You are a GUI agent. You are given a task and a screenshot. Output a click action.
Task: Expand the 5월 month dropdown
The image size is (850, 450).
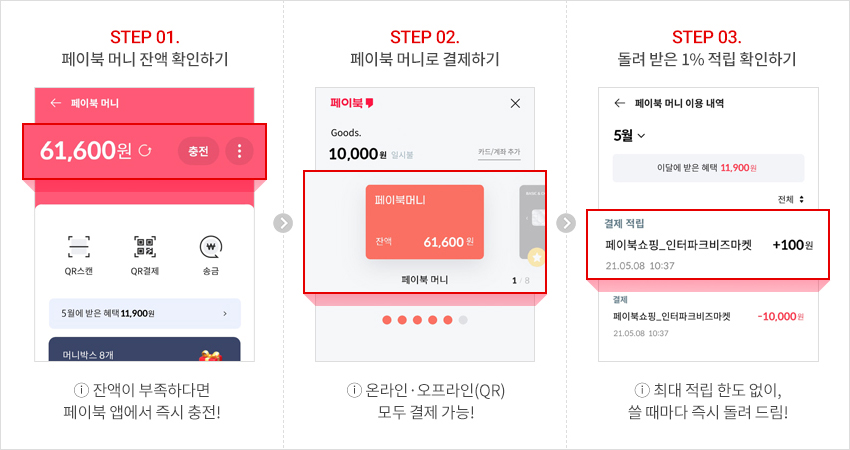coord(629,135)
